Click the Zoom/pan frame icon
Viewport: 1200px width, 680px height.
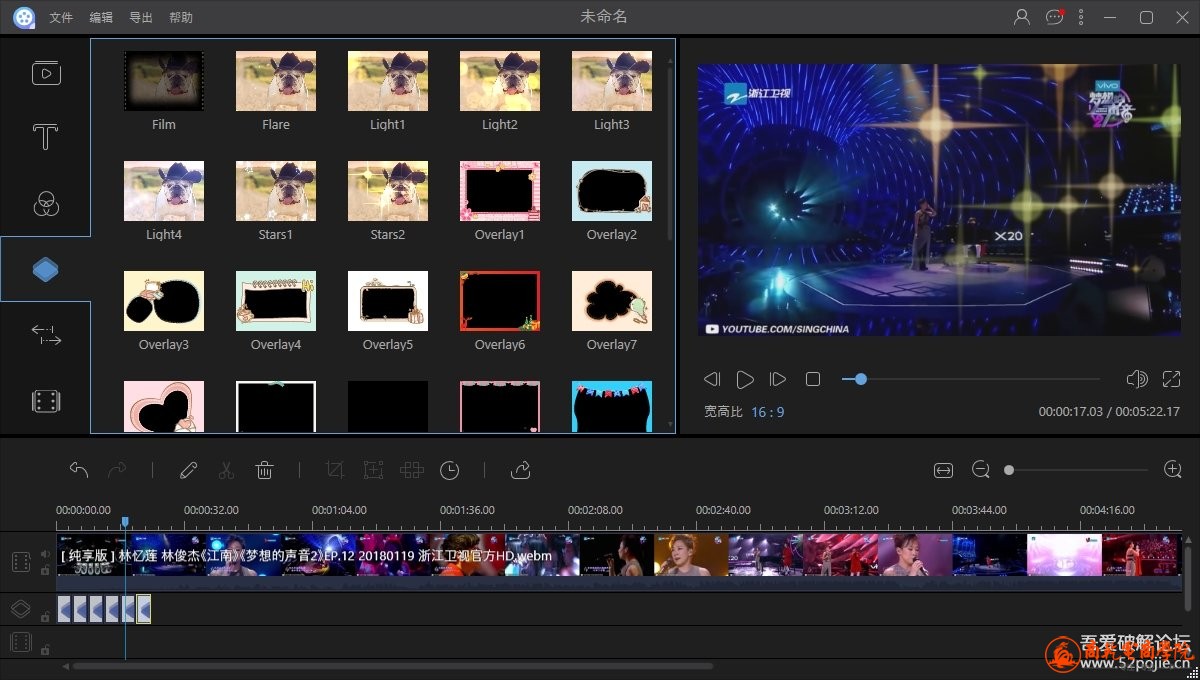point(373,470)
